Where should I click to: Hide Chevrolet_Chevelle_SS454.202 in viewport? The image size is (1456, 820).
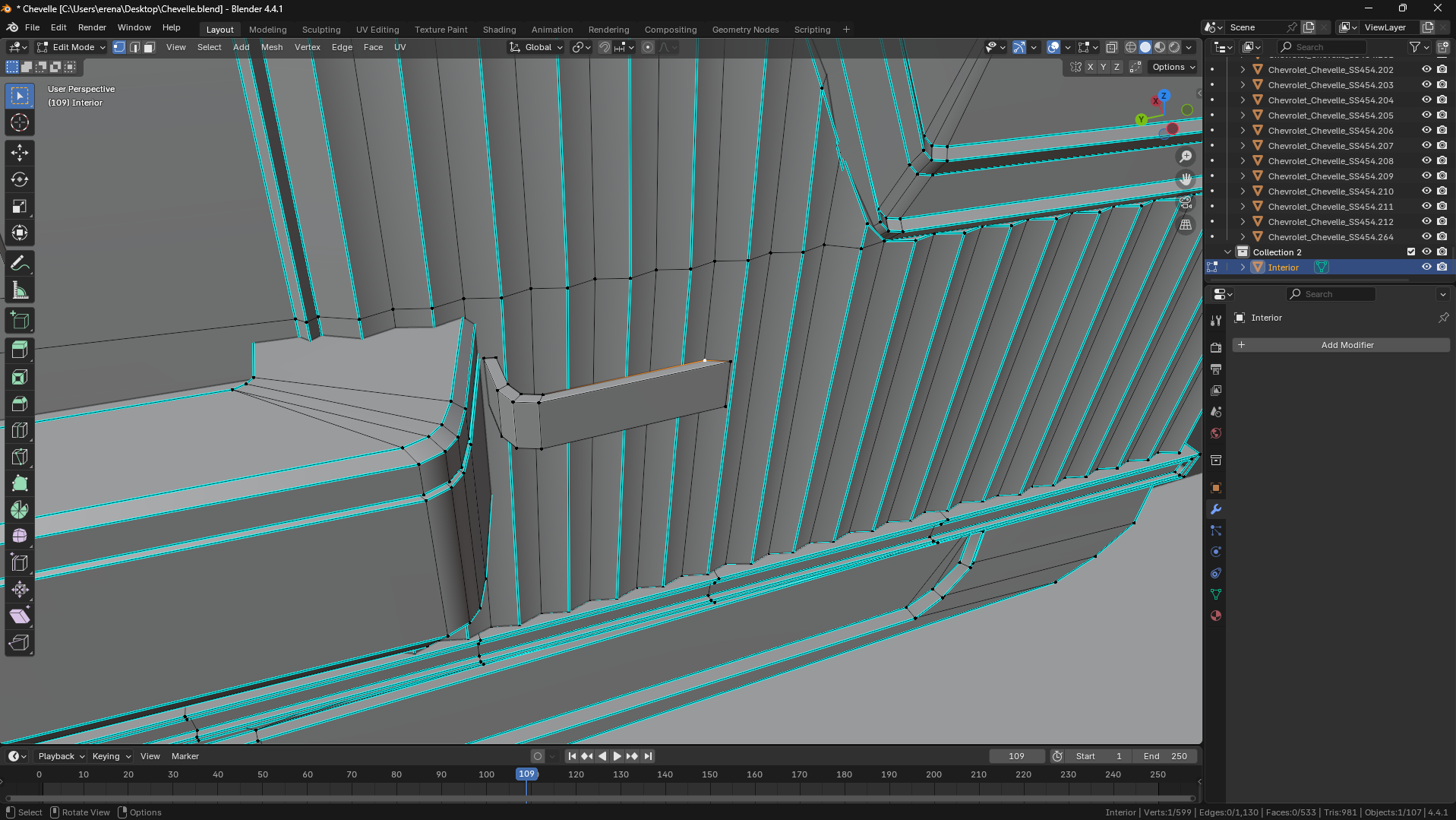point(1426,69)
